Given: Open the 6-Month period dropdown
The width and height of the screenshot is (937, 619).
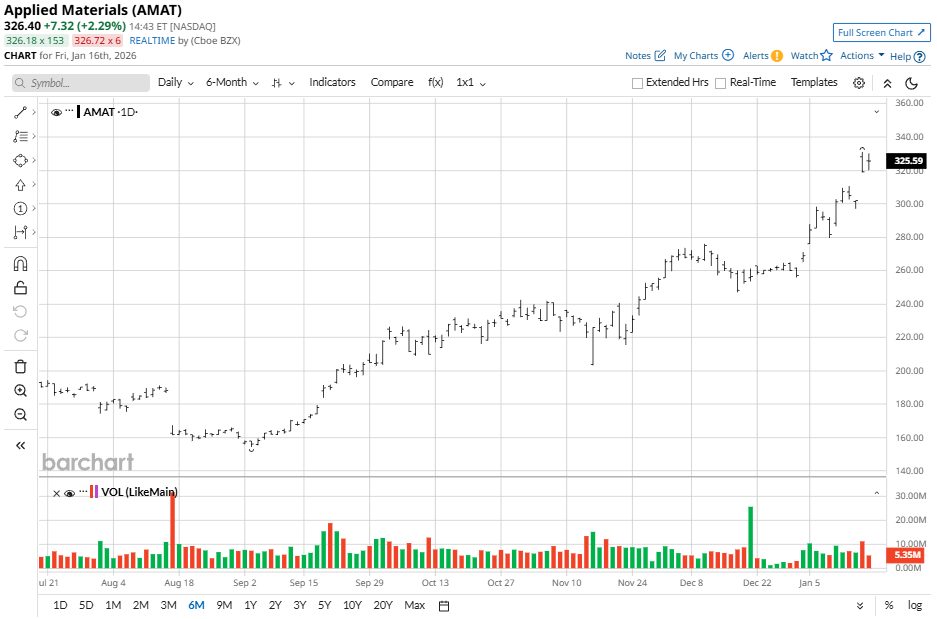Looking at the screenshot, I should click(232, 82).
